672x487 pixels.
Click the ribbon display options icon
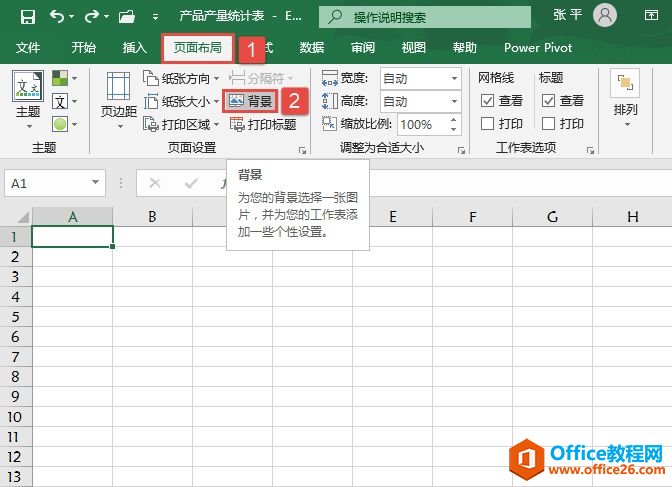pyautogui.click(x=651, y=16)
